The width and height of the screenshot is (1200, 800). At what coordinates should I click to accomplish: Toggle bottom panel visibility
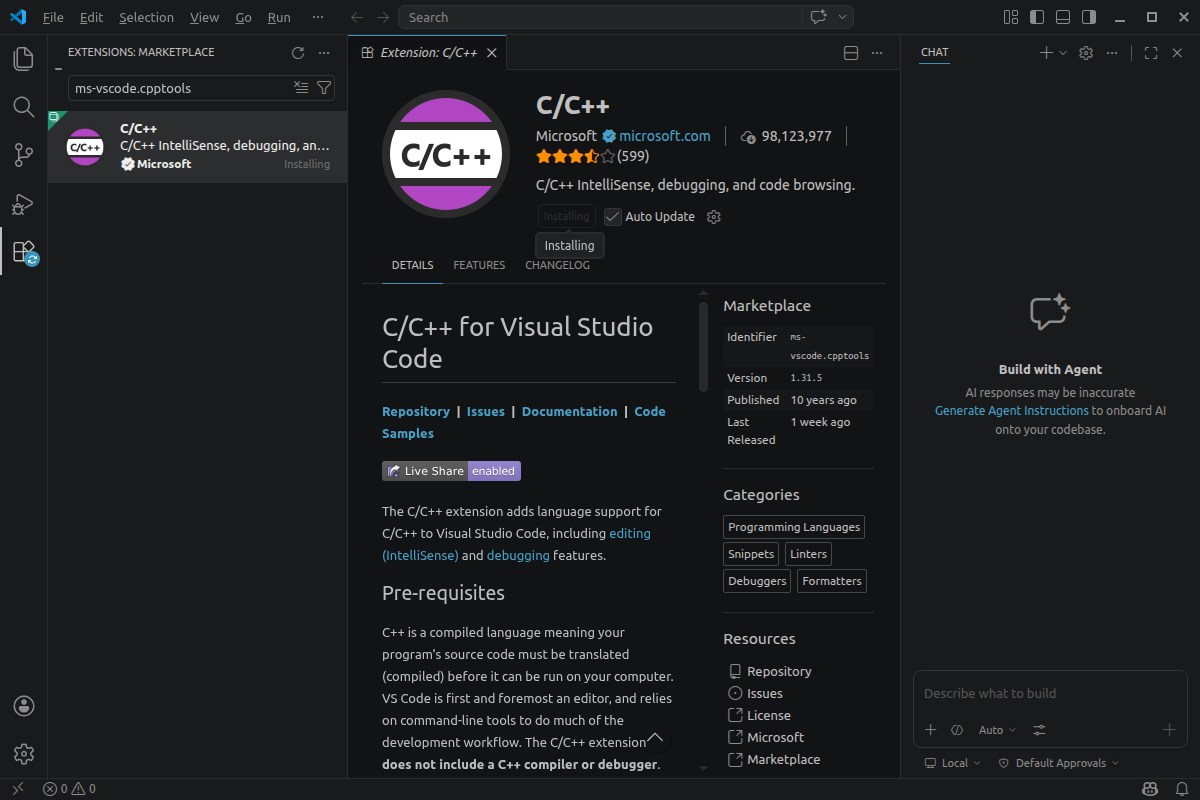coord(1063,17)
